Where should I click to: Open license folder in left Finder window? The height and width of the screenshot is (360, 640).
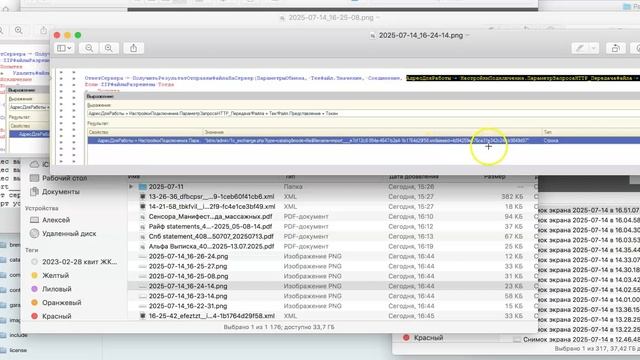18,350
